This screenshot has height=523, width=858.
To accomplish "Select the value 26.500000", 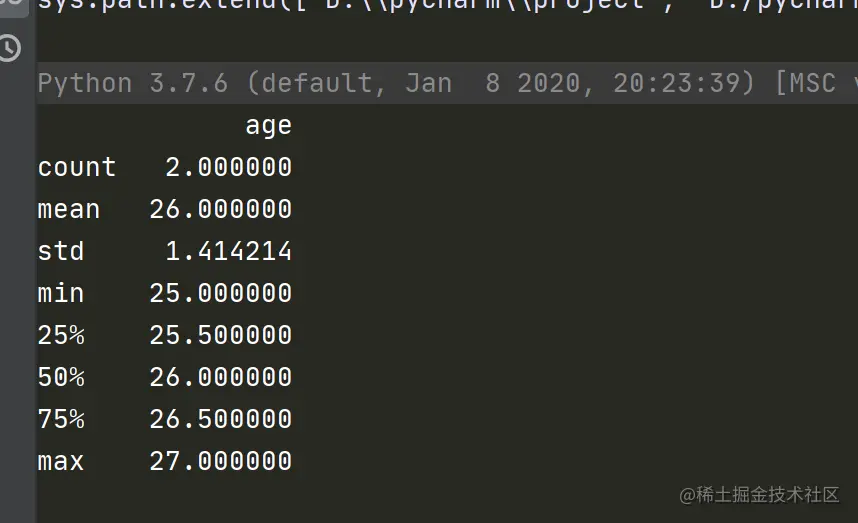I will tap(221, 420).
